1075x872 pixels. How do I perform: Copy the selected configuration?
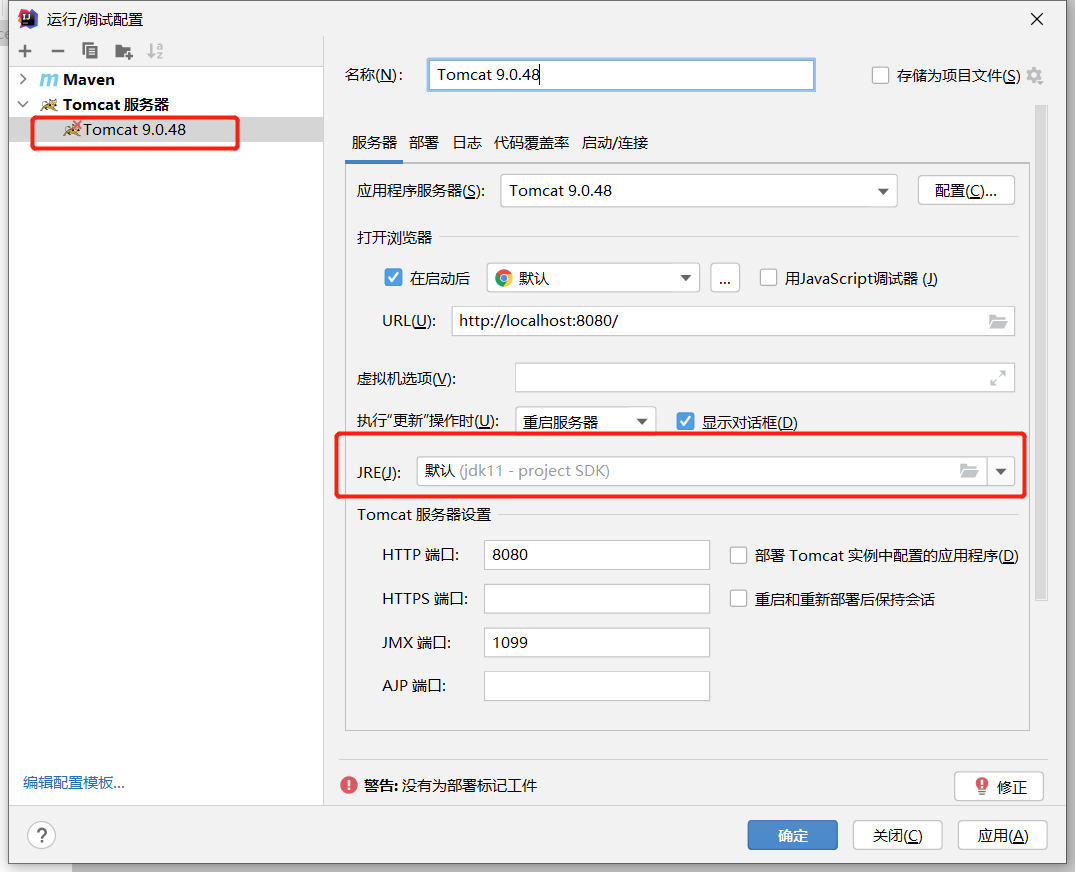point(90,51)
